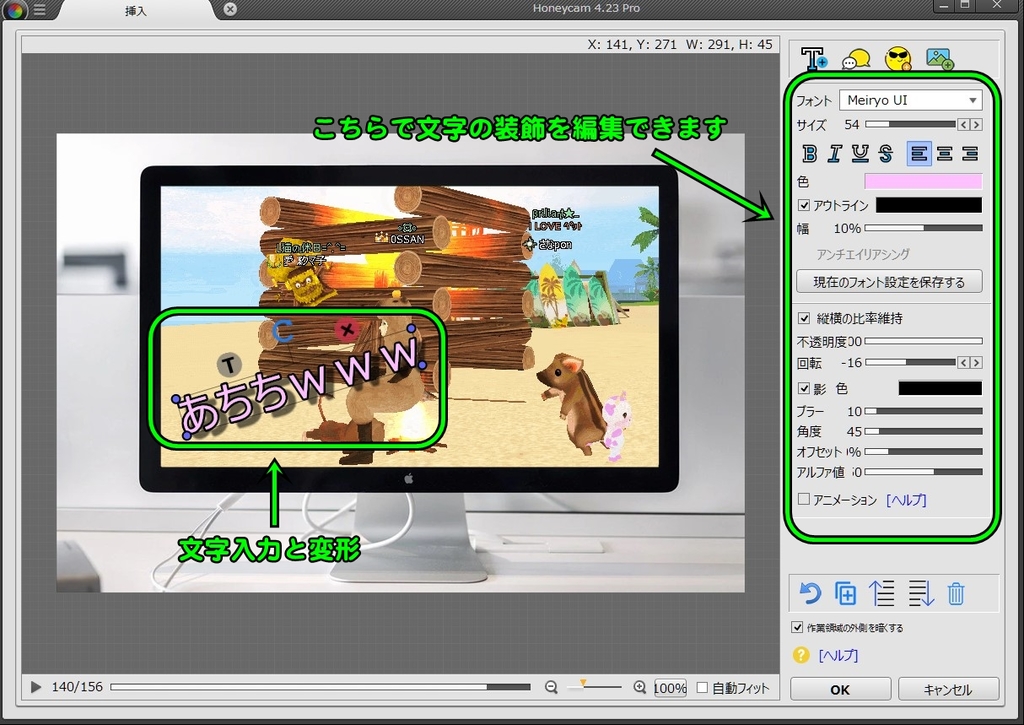Toggle strikethrough text formatting
The width and height of the screenshot is (1024, 725).
[x=886, y=153]
